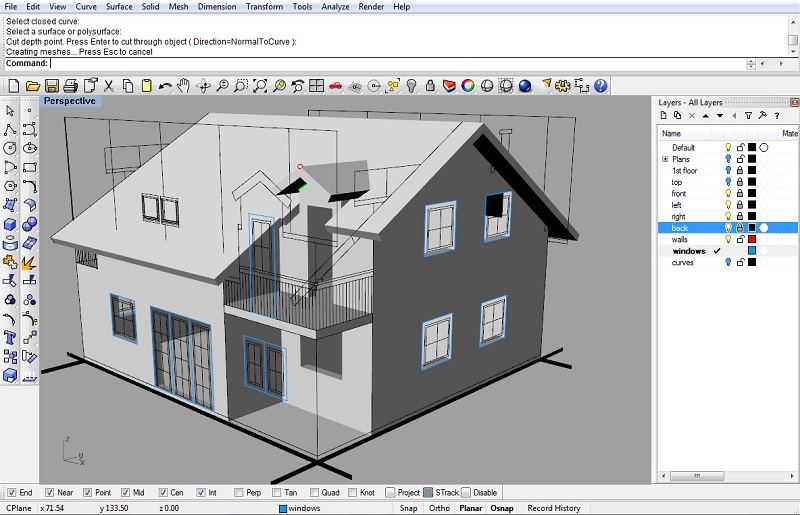Toggle Osnap in the status bar
This screenshot has height=515, width=800.
(502, 508)
